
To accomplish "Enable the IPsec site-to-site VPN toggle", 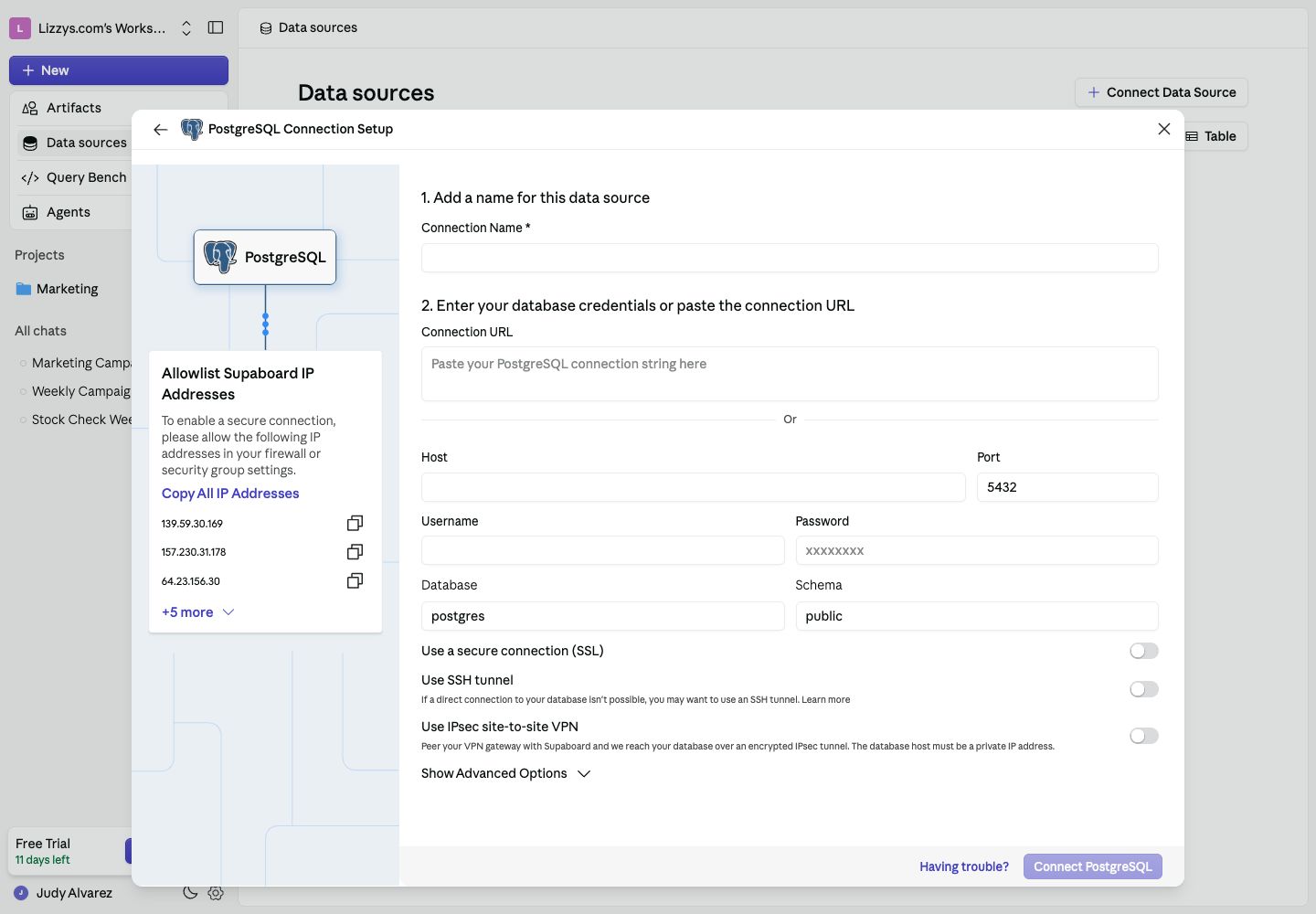I will pyautogui.click(x=1143, y=736).
